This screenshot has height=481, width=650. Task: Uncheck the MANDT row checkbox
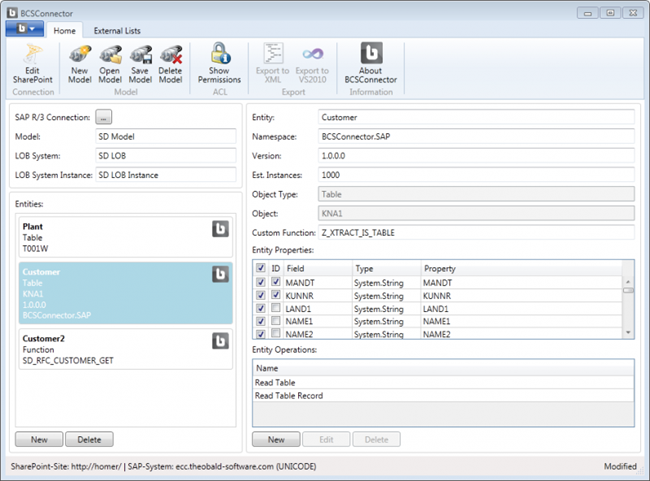[261, 282]
